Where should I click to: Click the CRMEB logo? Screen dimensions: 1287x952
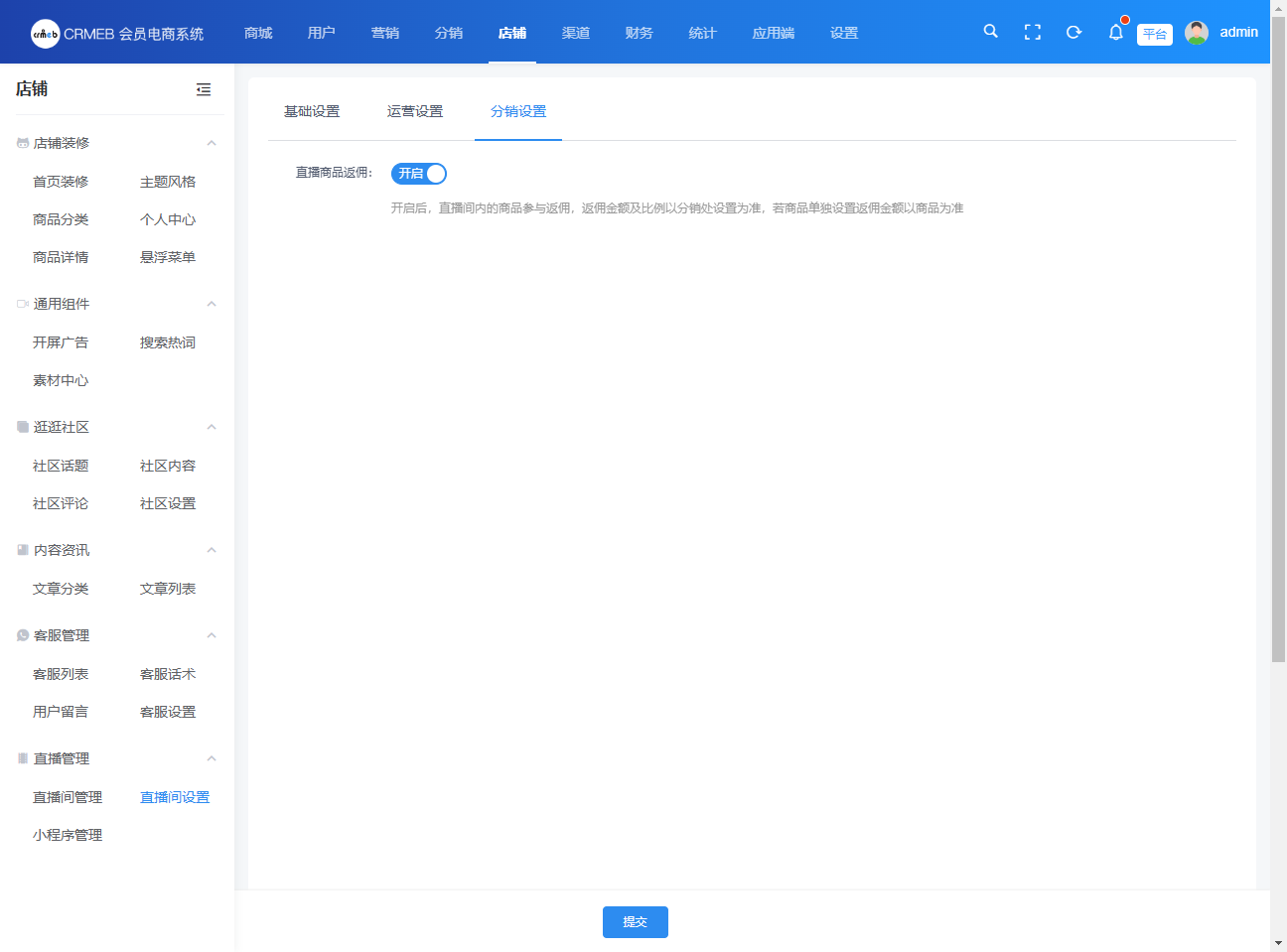pyautogui.click(x=46, y=34)
